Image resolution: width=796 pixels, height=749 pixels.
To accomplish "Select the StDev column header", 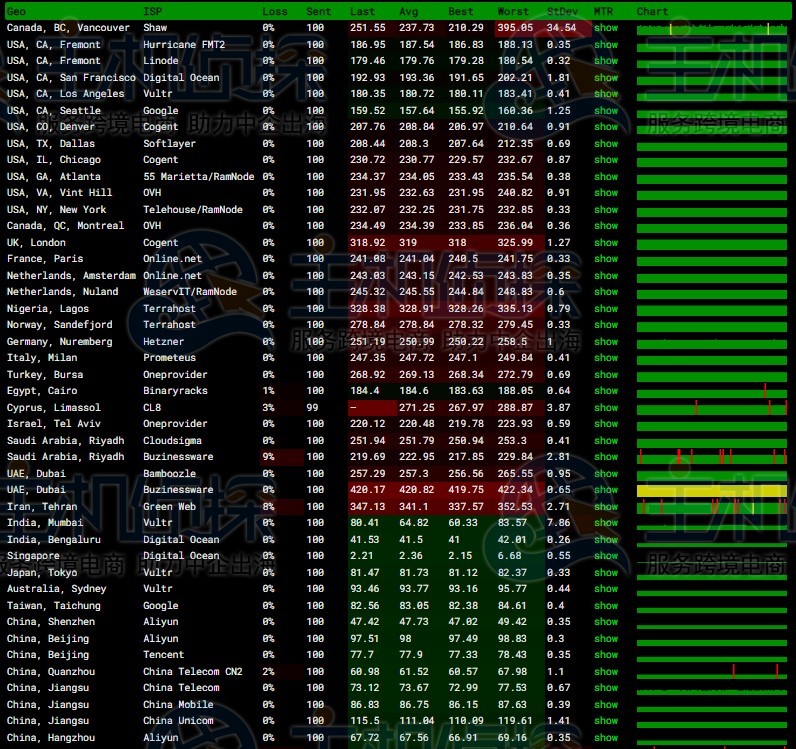I will pos(561,12).
